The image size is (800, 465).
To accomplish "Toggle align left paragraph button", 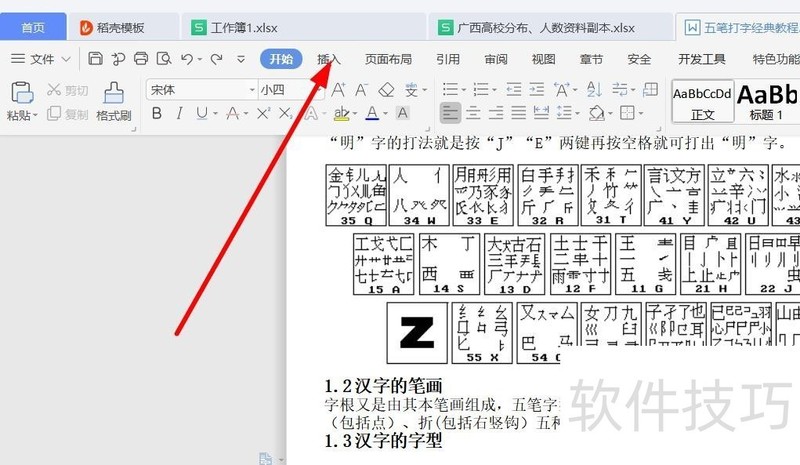I will pyautogui.click(x=451, y=113).
